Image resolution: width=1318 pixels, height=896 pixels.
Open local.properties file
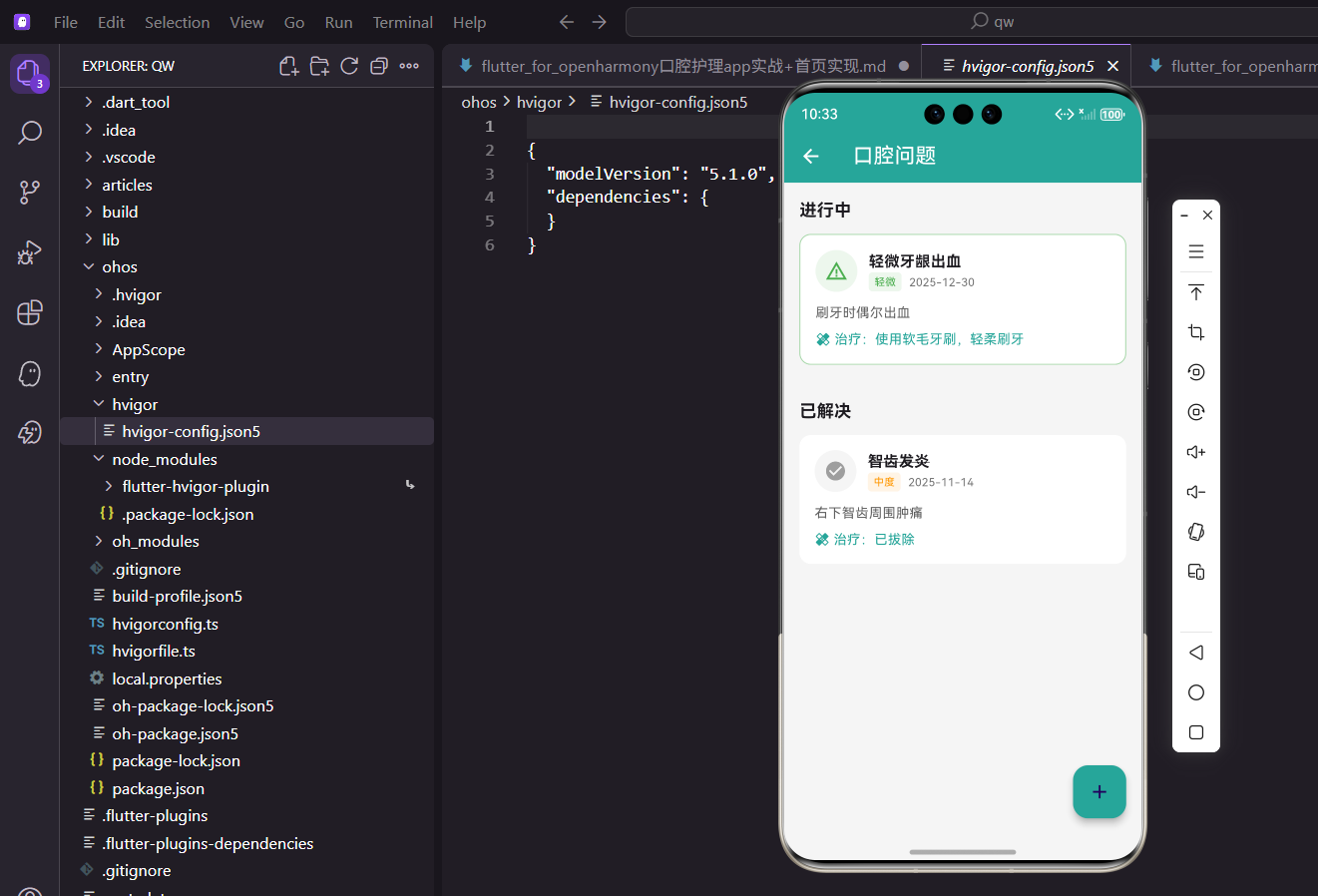point(246,678)
